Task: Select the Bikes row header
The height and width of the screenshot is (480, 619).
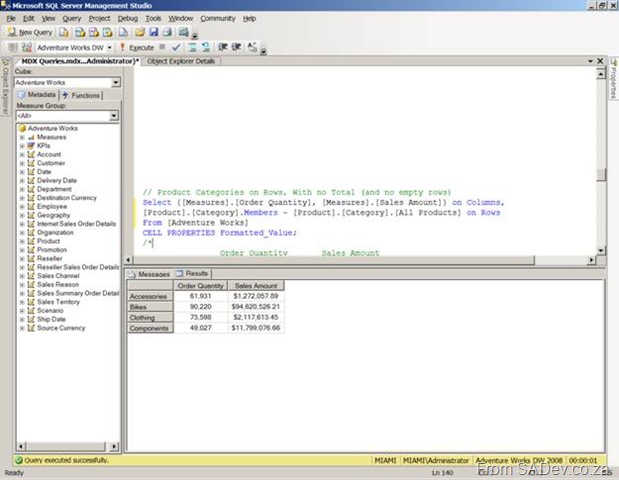Action: point(150,307)
